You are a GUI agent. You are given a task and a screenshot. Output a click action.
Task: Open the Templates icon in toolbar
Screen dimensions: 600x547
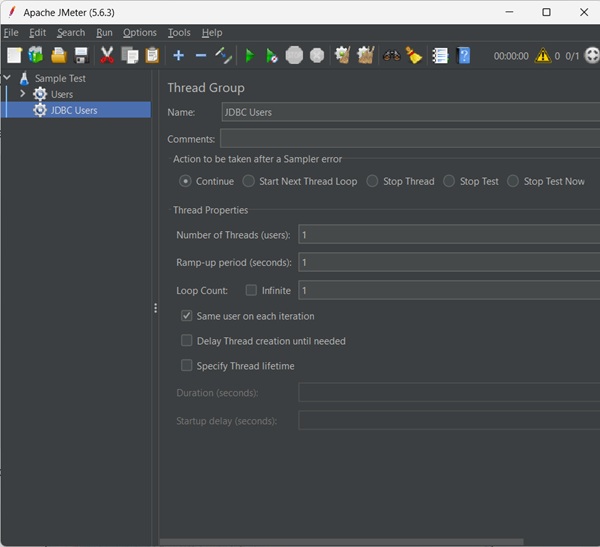point(36,56)
